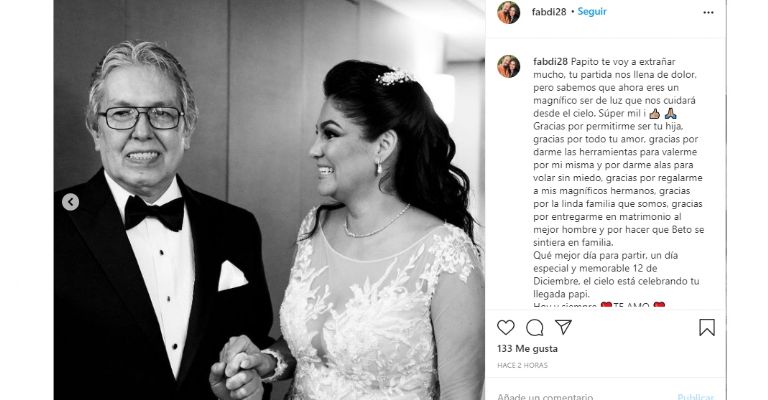Screen dimensions: 768x400
Task: Click the praying hands emoji in caption
Action: point(671,114)
